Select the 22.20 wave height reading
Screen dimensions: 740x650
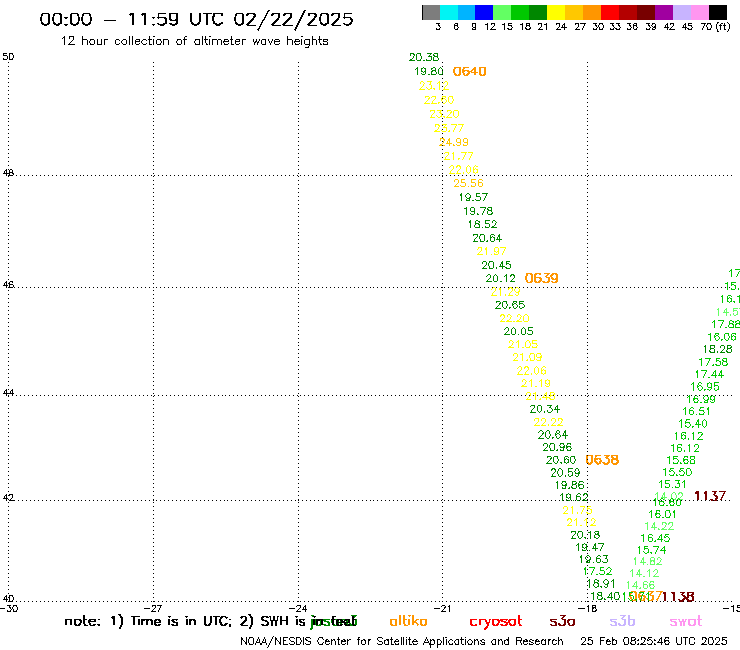(514, 319)
